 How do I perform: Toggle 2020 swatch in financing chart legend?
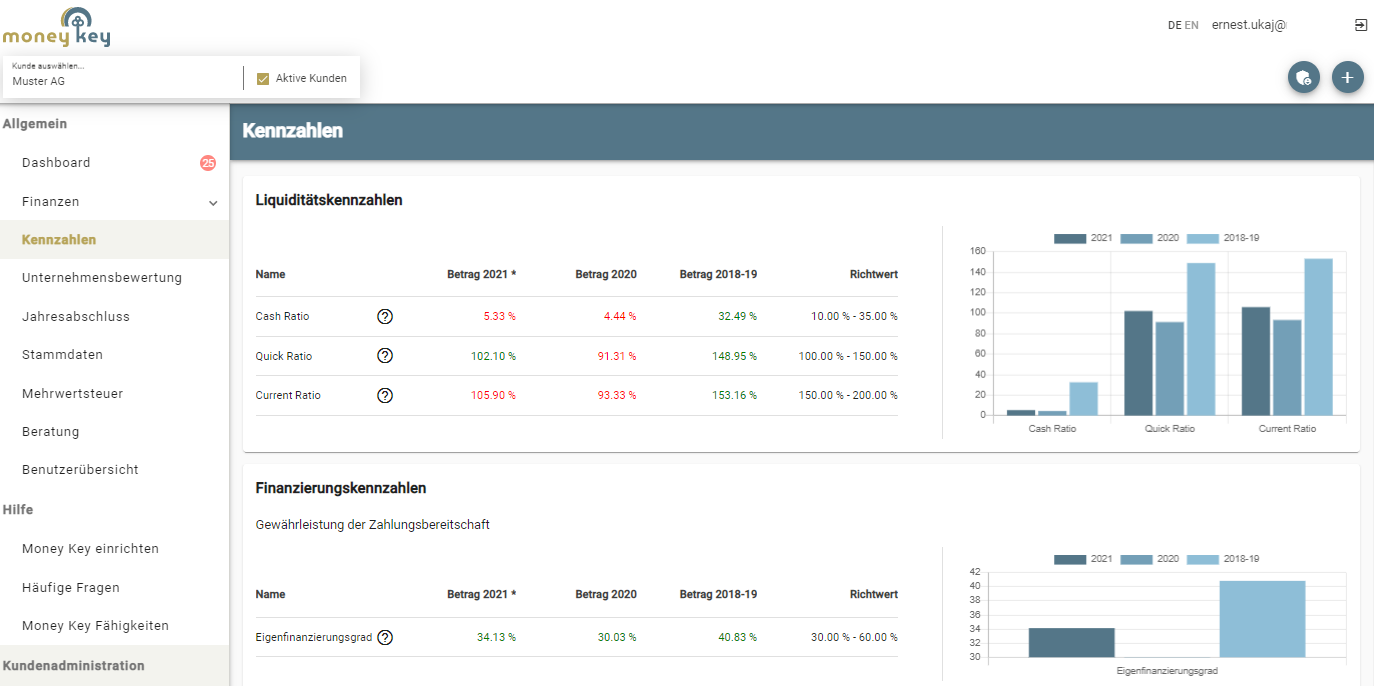[x=1137, y=559]
